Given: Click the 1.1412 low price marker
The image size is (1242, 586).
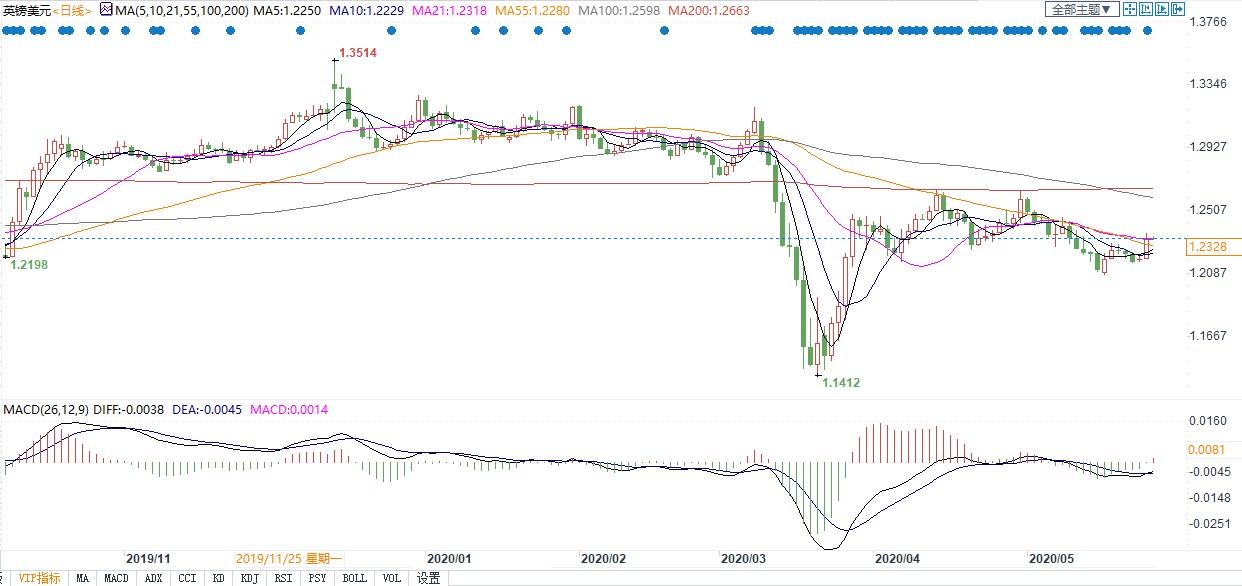Looking at the screenshot, I should pyautogui.click(x=840, y=382).
